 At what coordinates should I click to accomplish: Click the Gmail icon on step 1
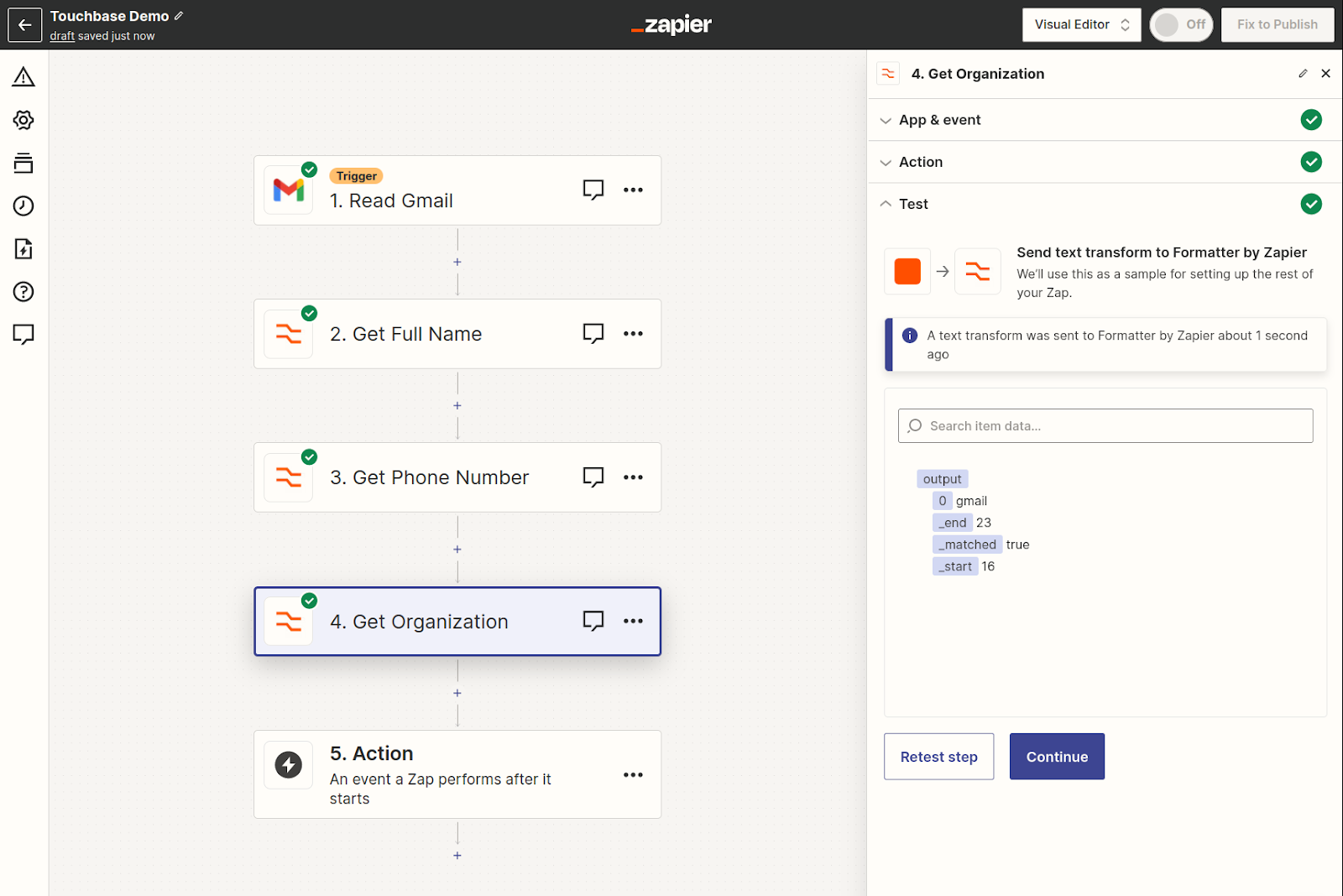click(x=289, y=190)
